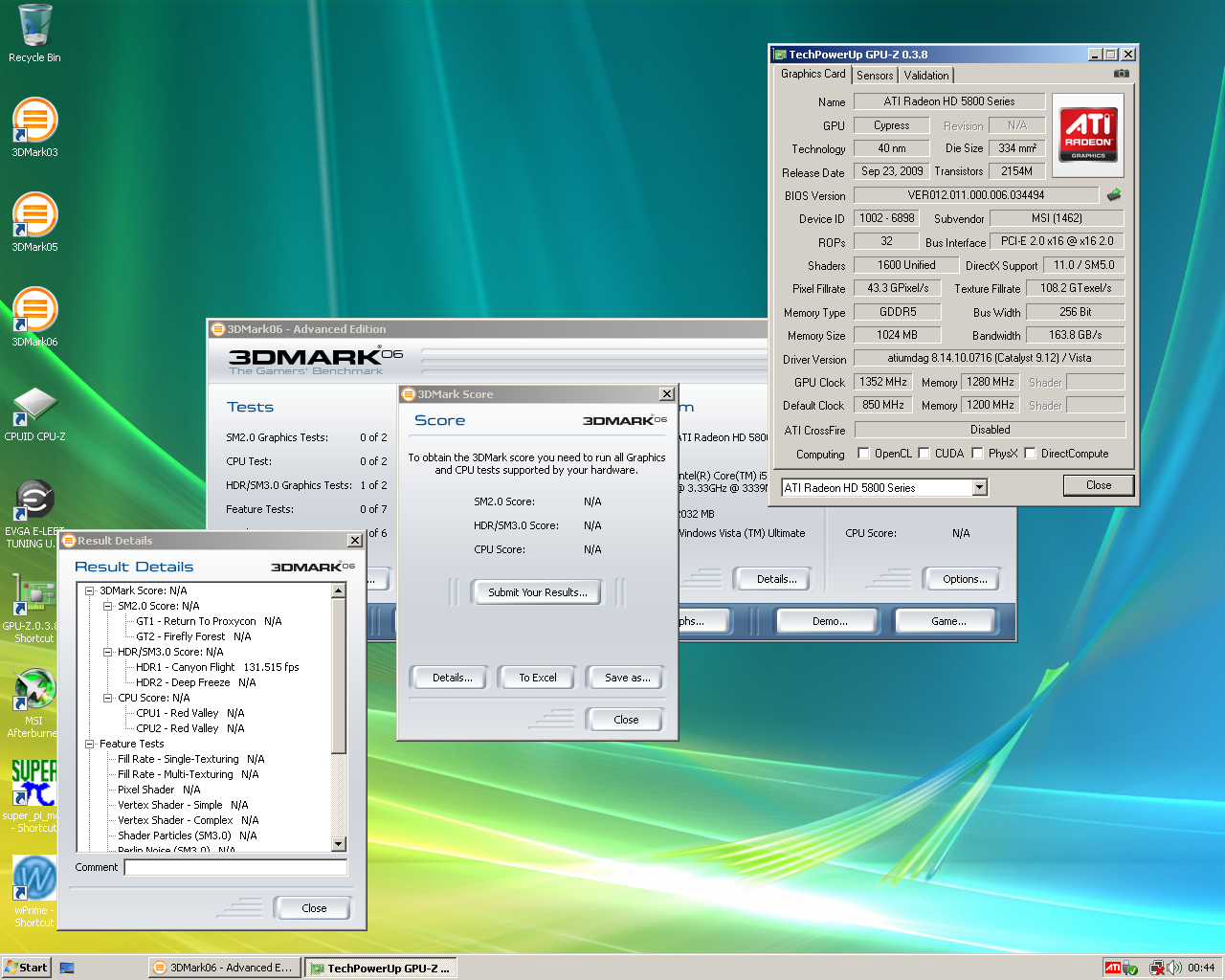Close the 3DMark Score dialog with Close button
This screenshot has height=980, width=1225.
[x=626, y=720]
